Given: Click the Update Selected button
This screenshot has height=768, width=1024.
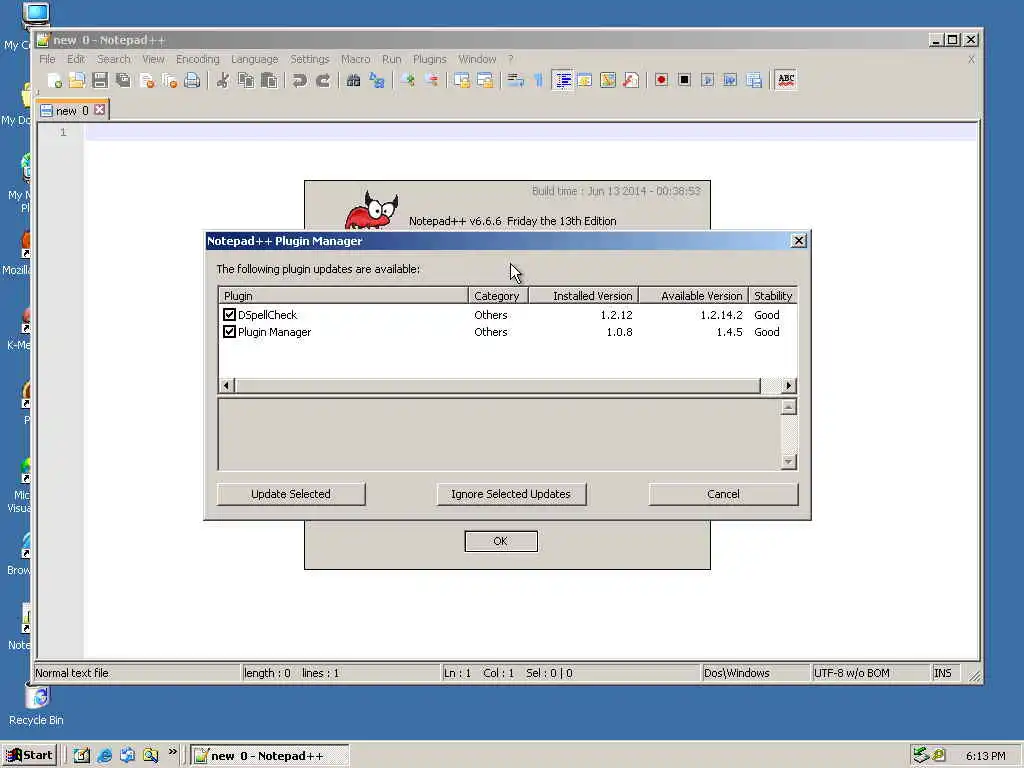Looking at the screenshot, I should 291,494.
